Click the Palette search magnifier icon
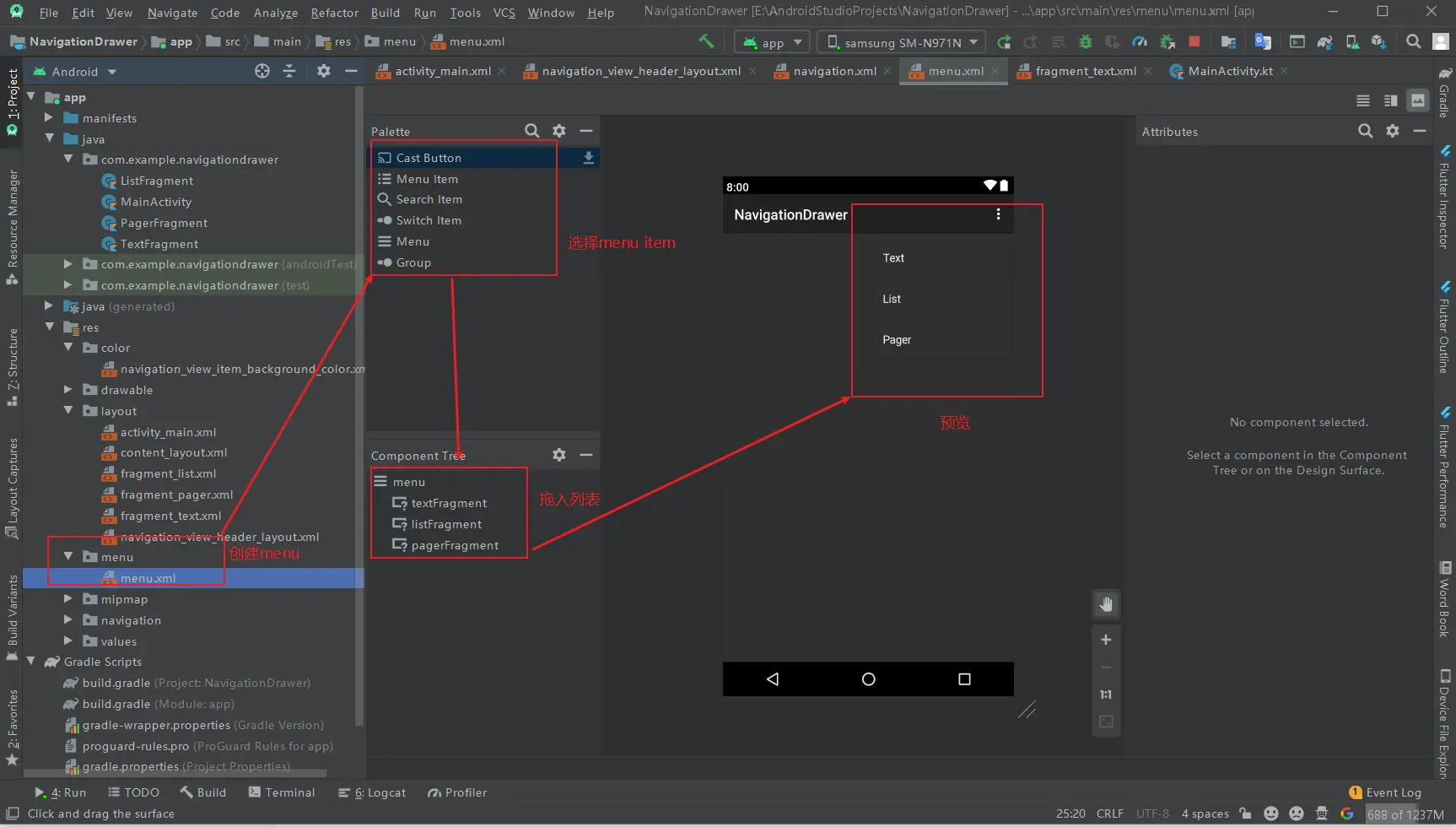Viewport: 1456px width, 827px height. pyautogui.click(x=531, y=131)
